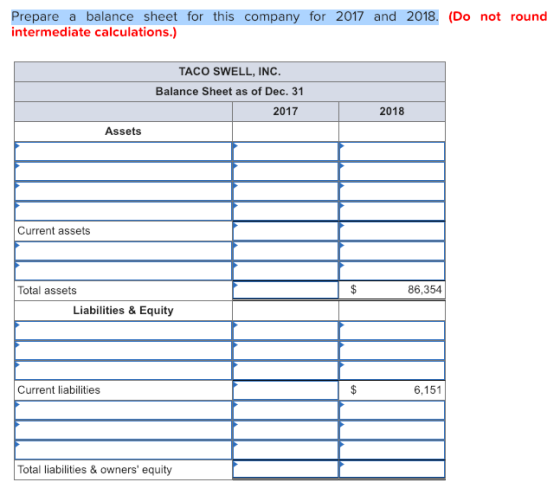Select 2018 field directly below the 6,151 value
The image size is (560, 495).
[392, 410]
